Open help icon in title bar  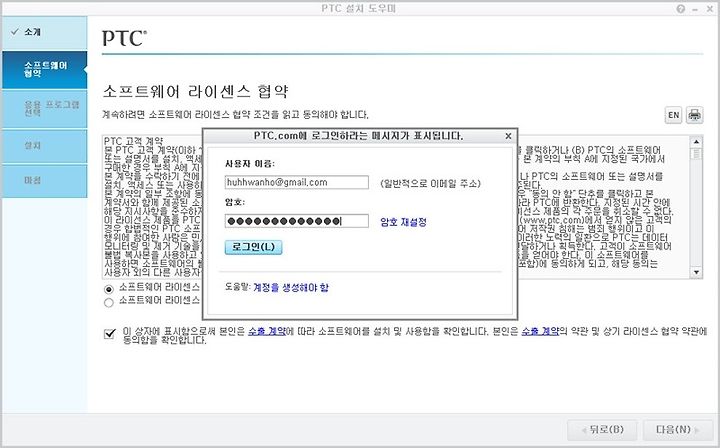coord(681,9)
